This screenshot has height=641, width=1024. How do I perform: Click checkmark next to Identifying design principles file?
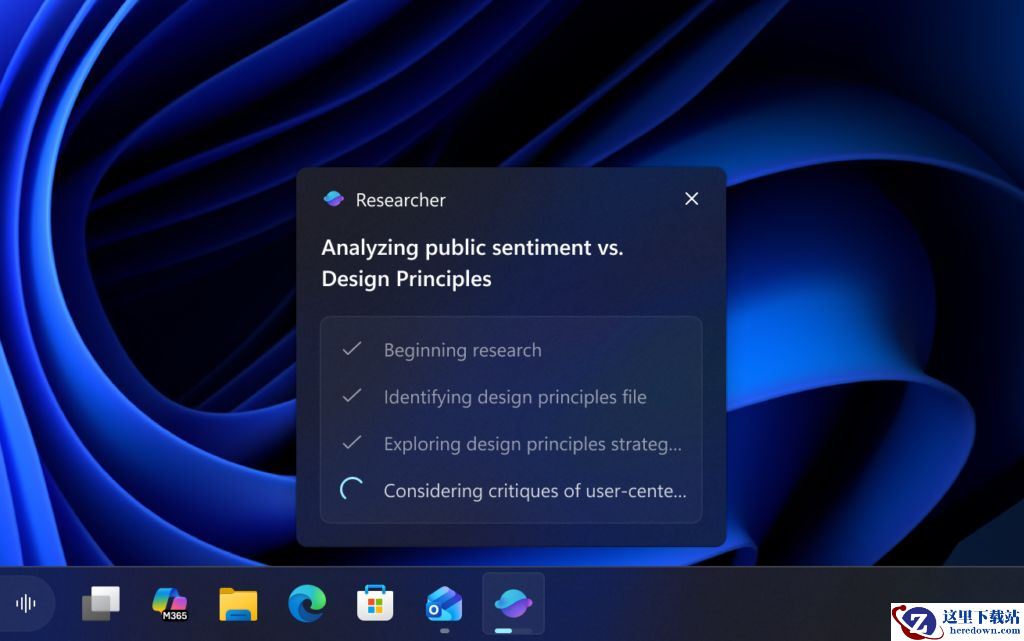click(351, 396)
